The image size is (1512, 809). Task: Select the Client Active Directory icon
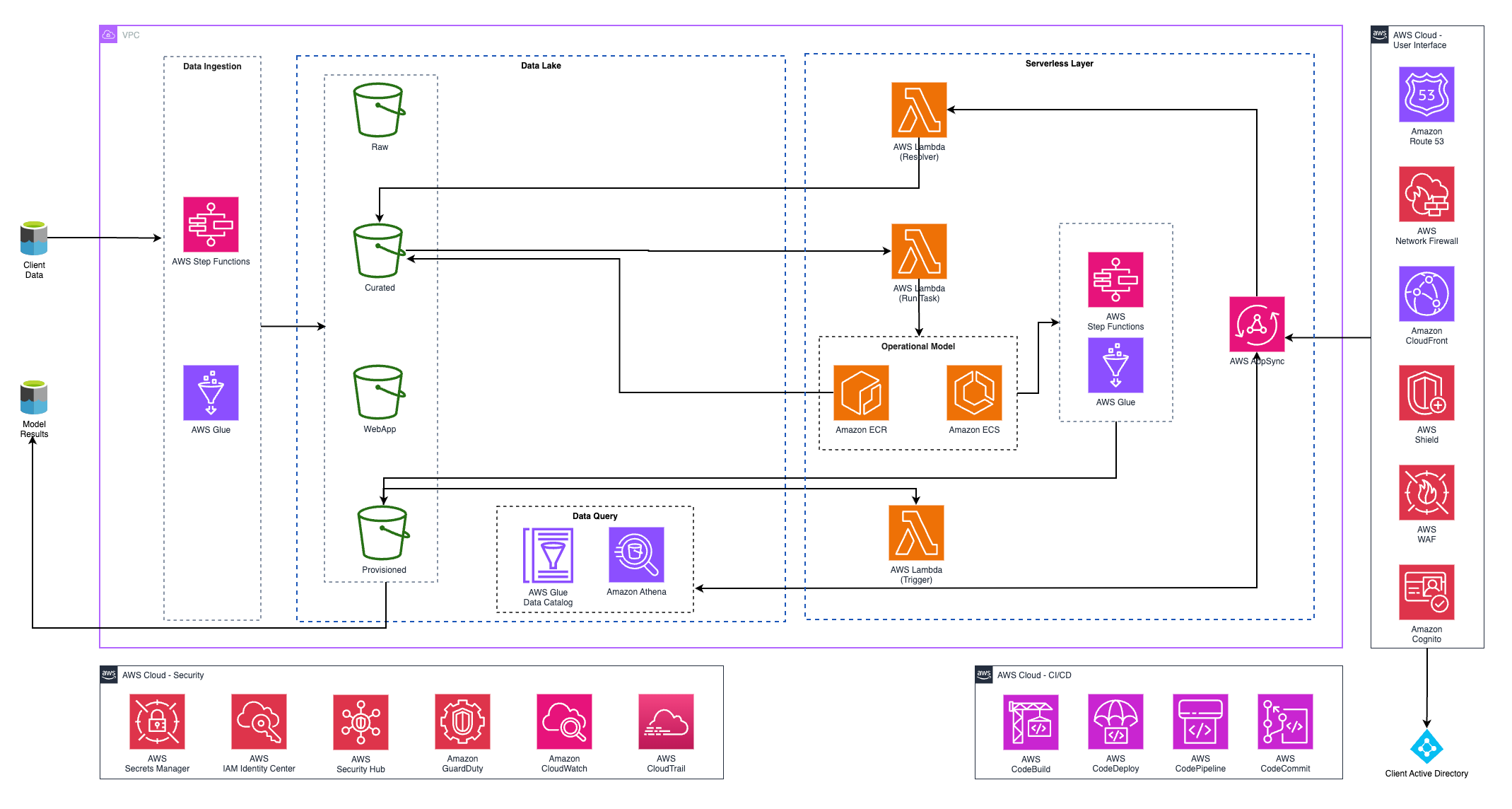tap(1426, 747)
